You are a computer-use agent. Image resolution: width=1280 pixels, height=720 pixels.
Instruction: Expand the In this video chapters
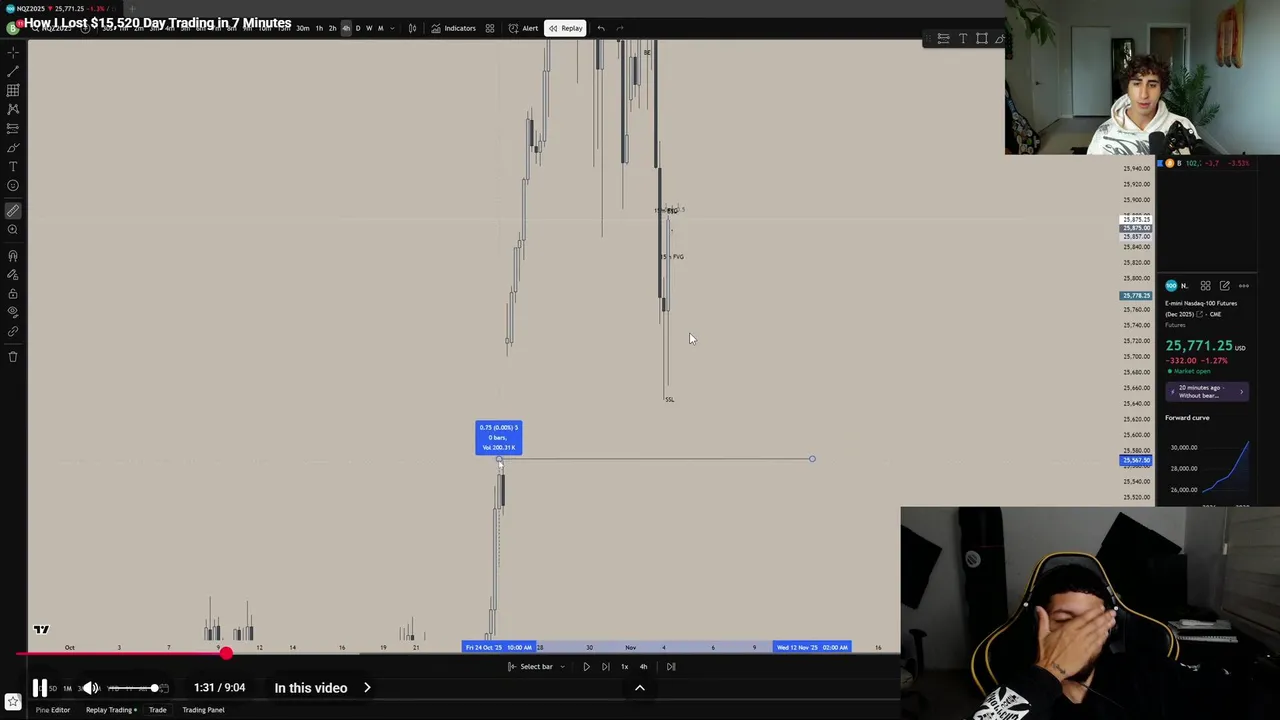pos(322,688)
